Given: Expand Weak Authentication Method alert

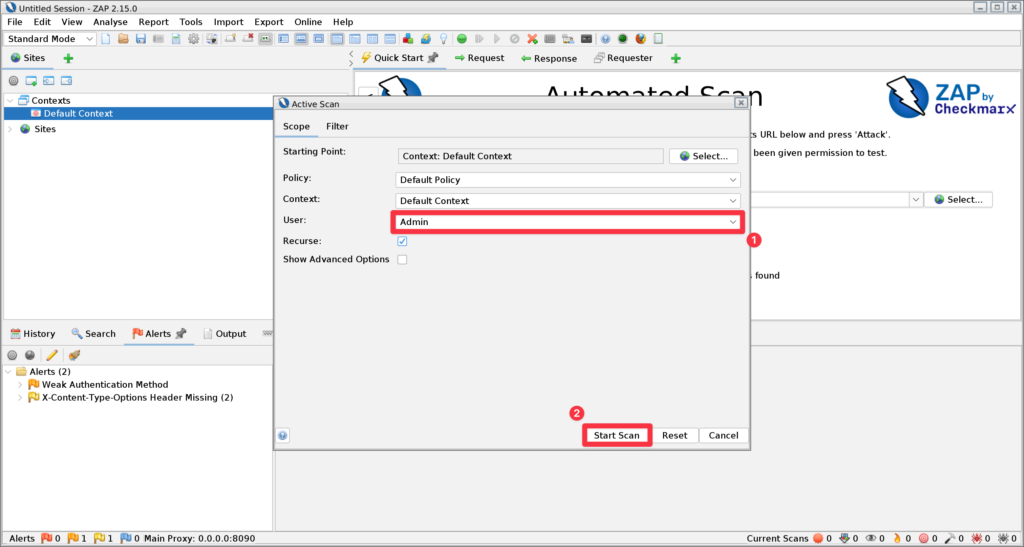Looking at the screenshot, I should [x=20, y=384].
